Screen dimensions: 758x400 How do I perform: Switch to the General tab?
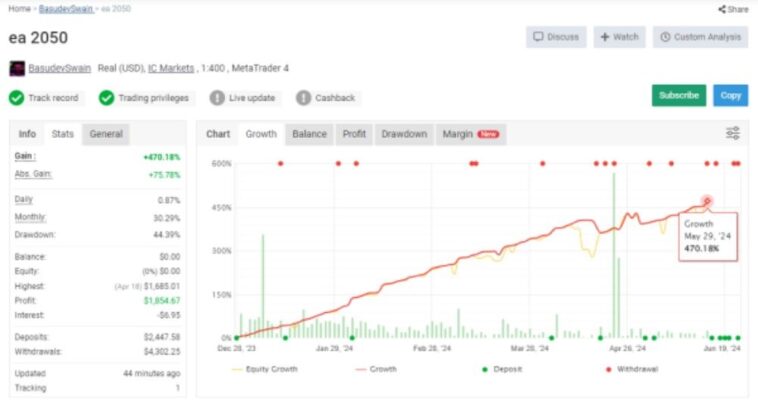click(106, 134)
